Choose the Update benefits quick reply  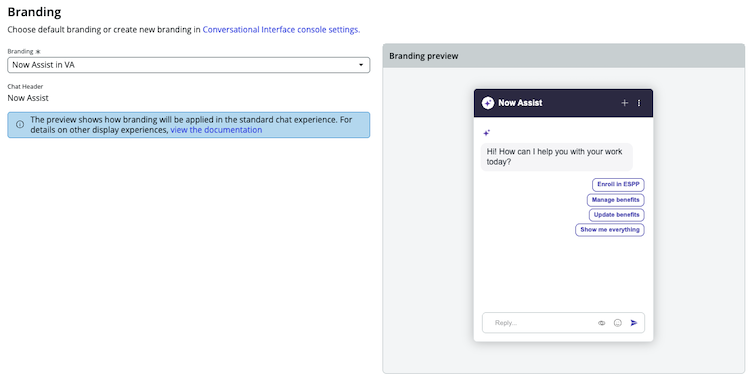[x=617, y=215]
